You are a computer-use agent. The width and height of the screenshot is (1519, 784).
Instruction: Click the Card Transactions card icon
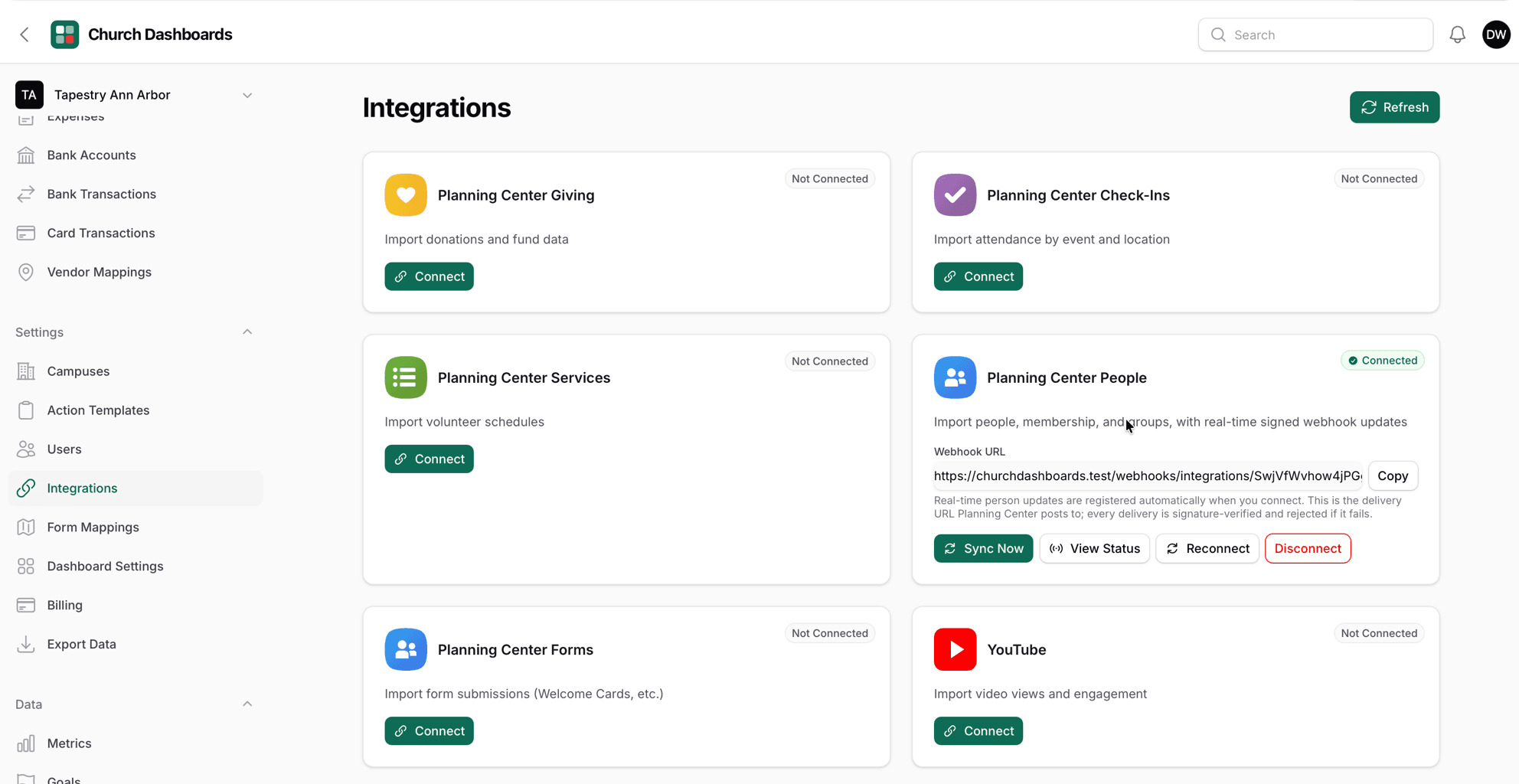(x=26, y=234)
